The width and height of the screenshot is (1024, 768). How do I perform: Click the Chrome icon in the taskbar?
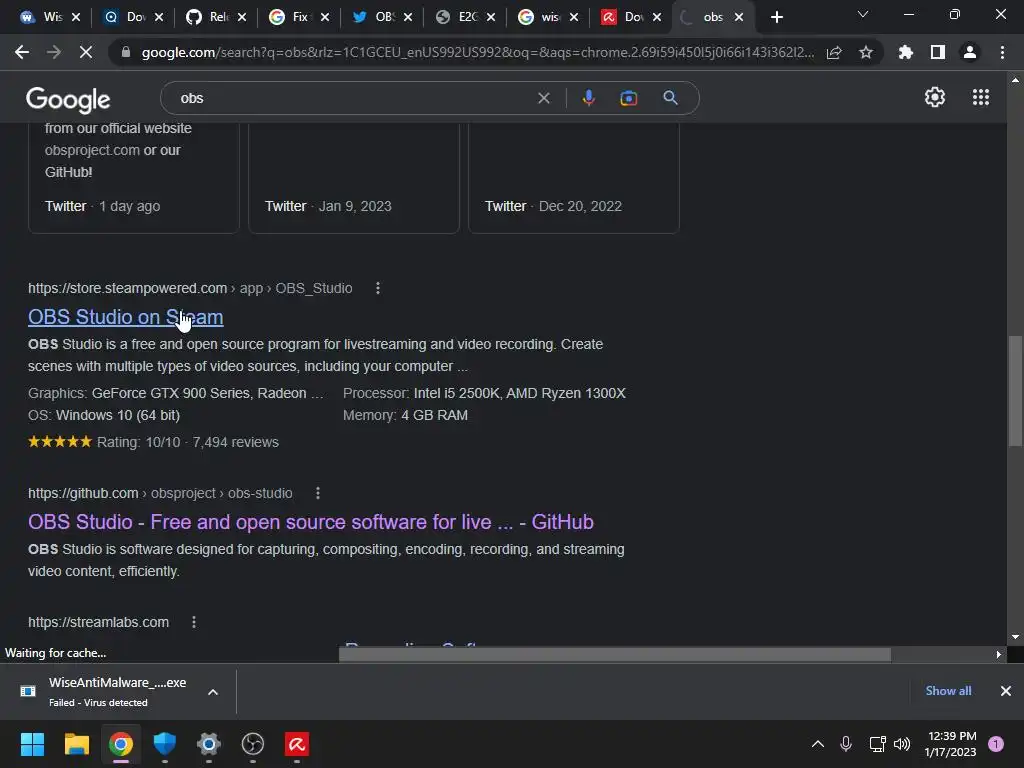pyautogui.click(x=121, y=744)
